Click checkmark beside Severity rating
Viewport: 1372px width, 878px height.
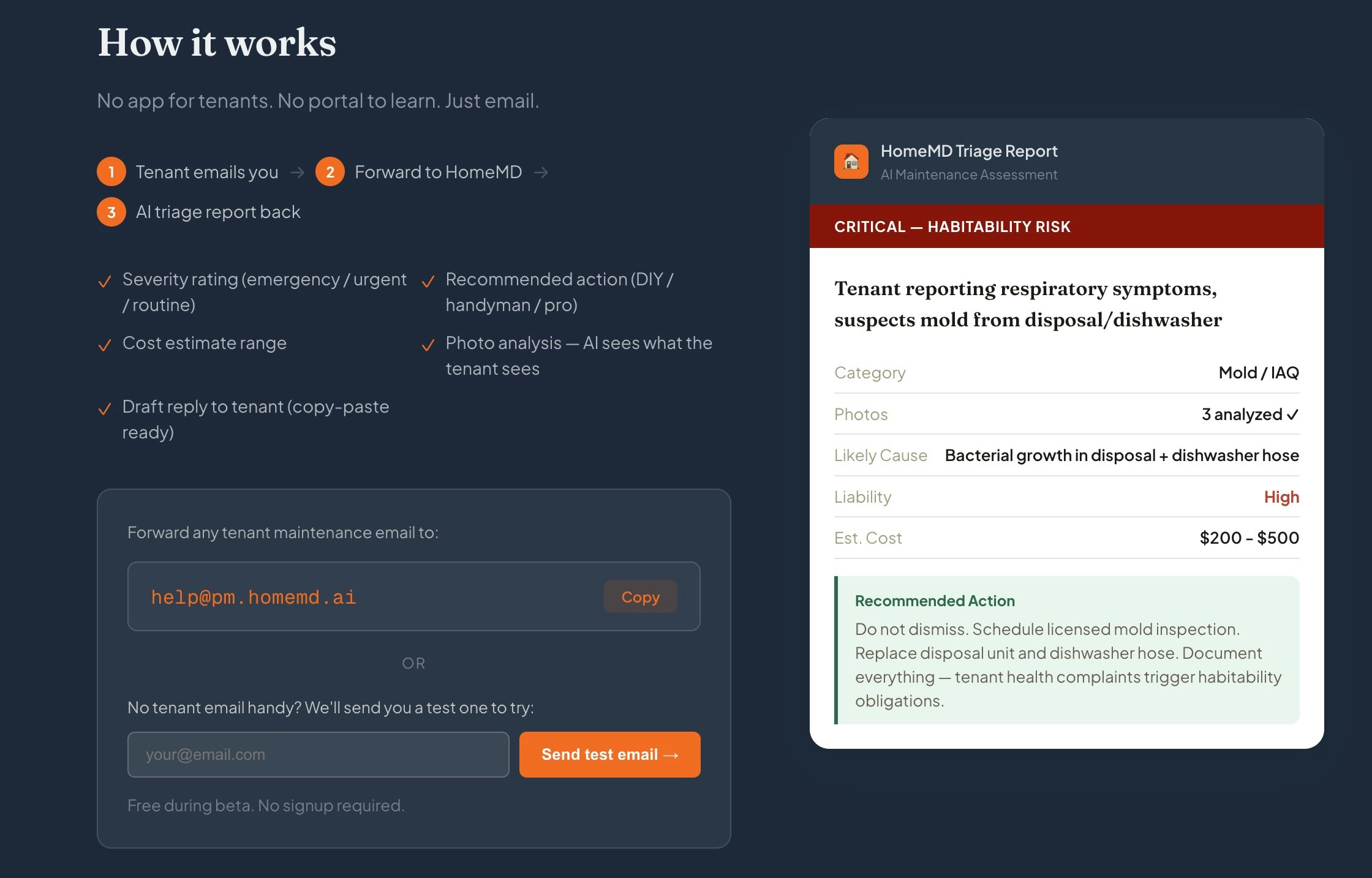pyautogui.click(x=105, y=282)
